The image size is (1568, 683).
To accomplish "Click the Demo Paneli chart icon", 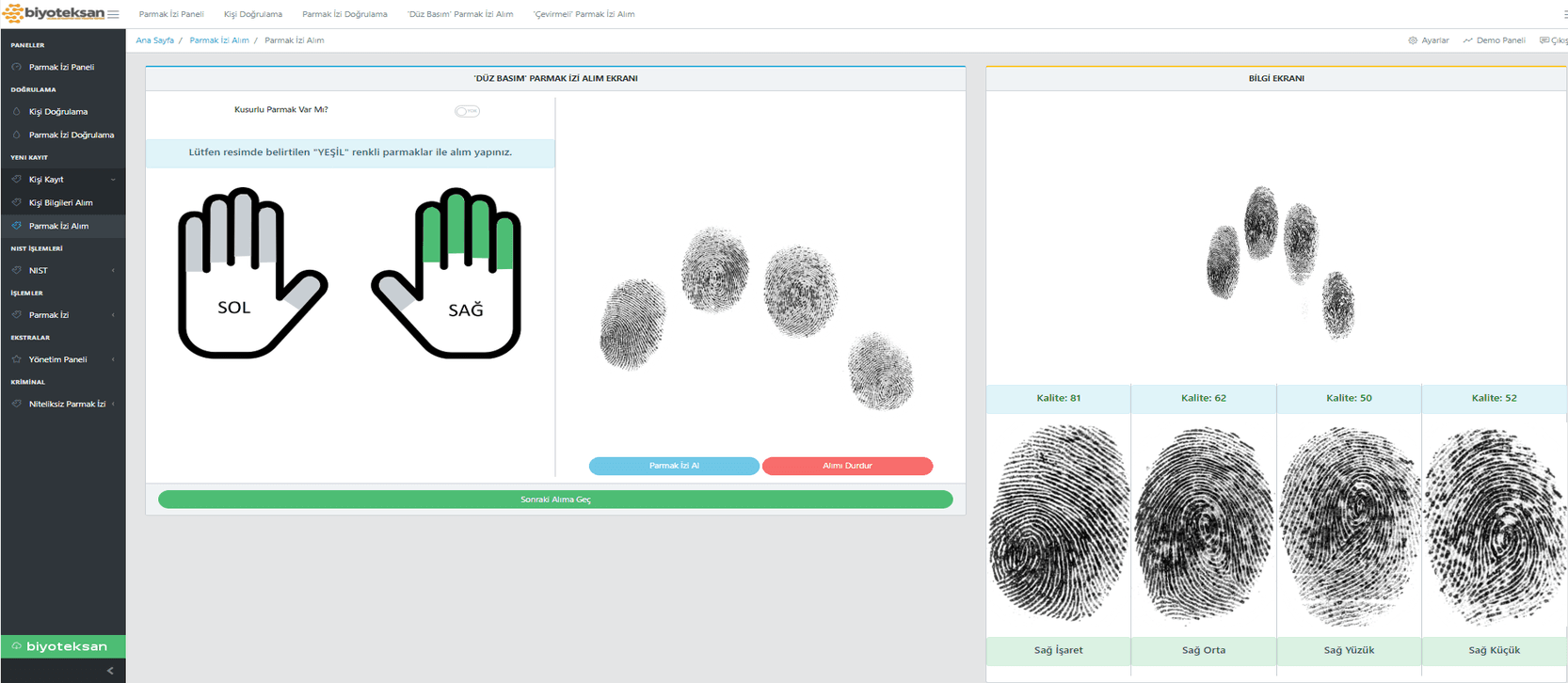I will click(1467, 40).
